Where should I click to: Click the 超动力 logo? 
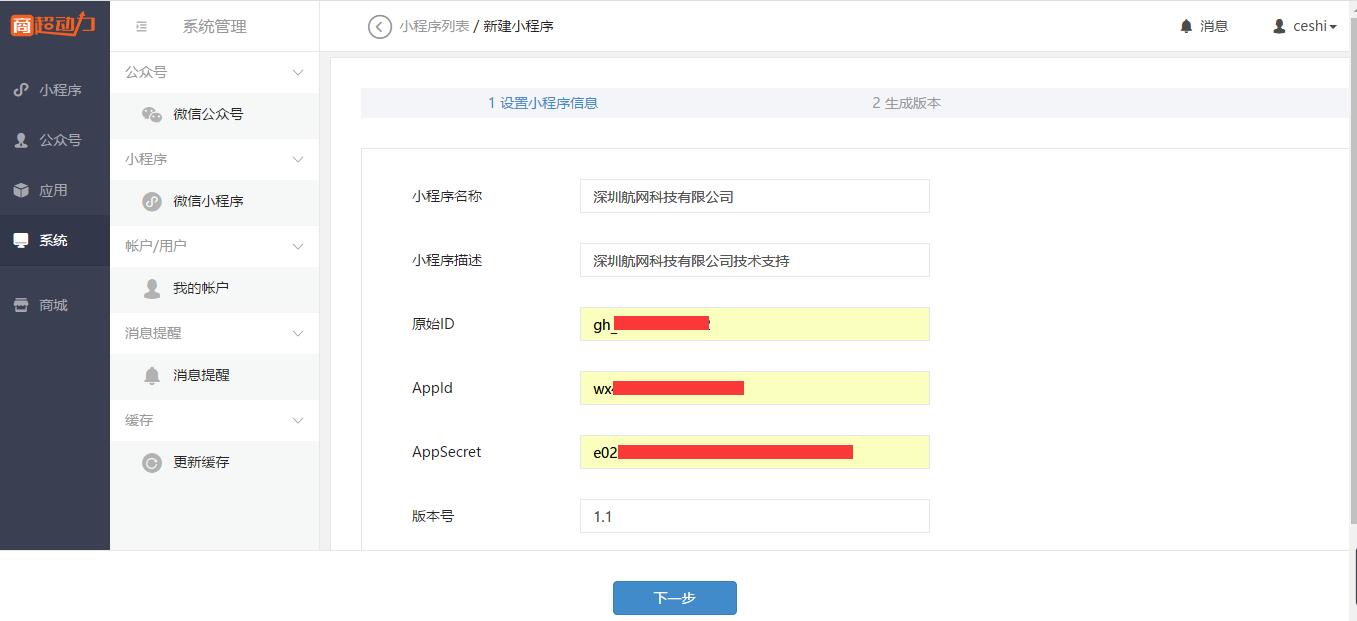[53, 24]
